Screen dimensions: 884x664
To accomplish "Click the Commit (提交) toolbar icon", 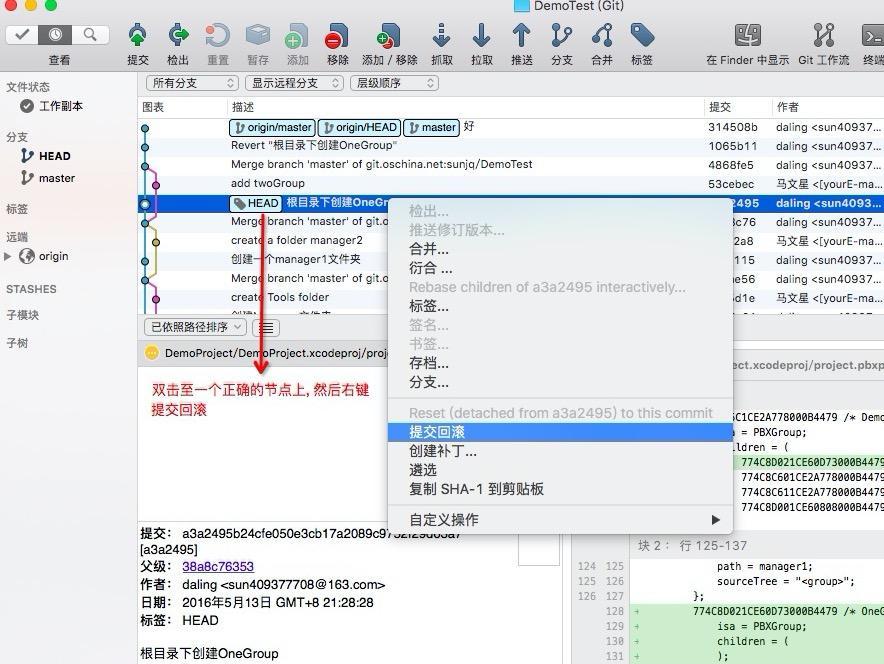I will (x=138, y=36).
